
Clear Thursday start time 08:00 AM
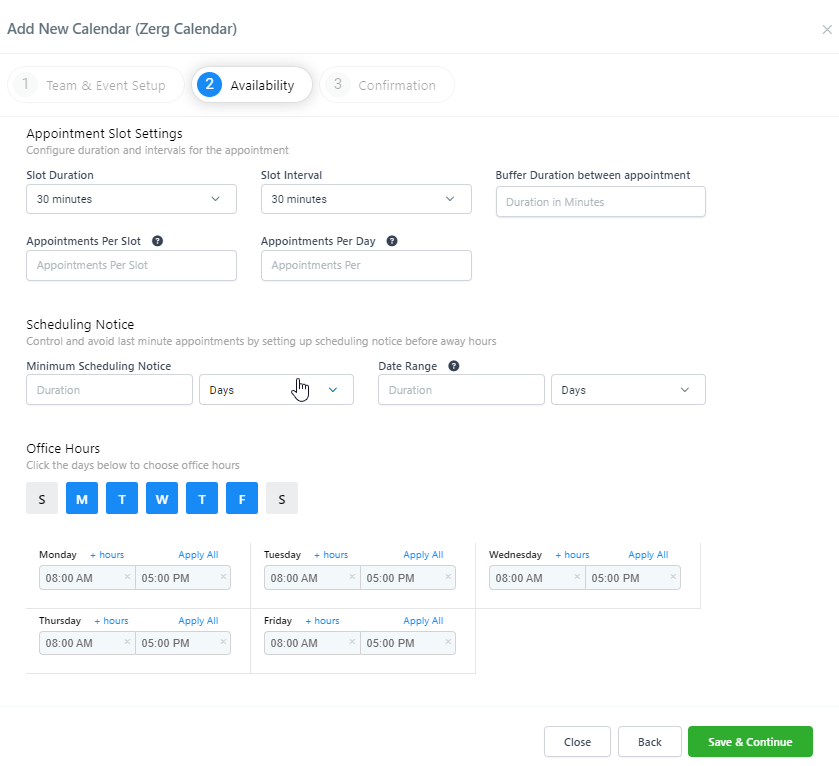(127, 641)
